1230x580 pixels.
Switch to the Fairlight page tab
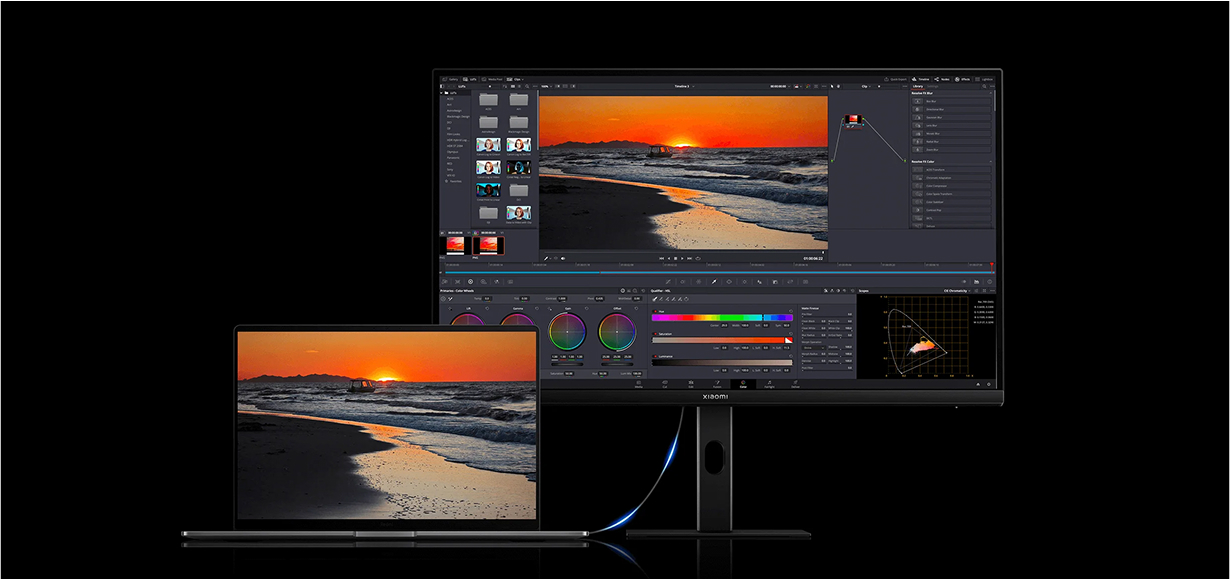(x=769, y=383)
